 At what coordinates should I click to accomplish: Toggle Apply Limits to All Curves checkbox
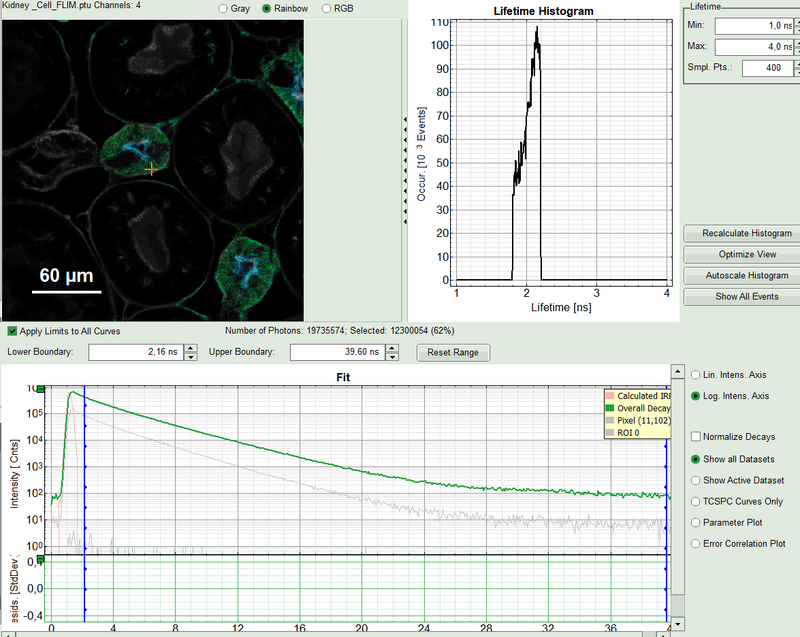click(x=12, y=331)
